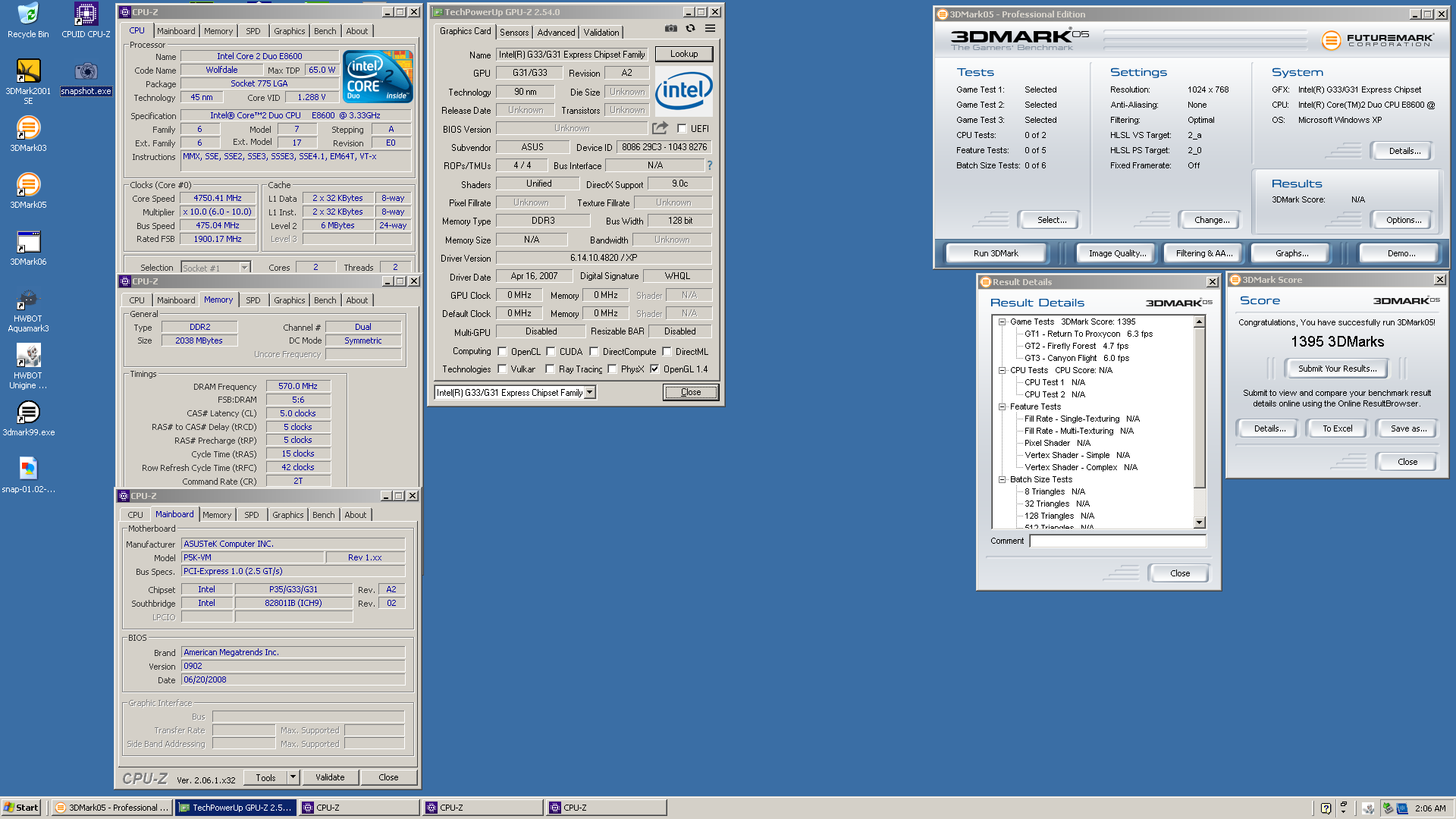Toggle the UEFI checkbox
The width and height of the screenshot is (1456, 819).
pos(682,129)
